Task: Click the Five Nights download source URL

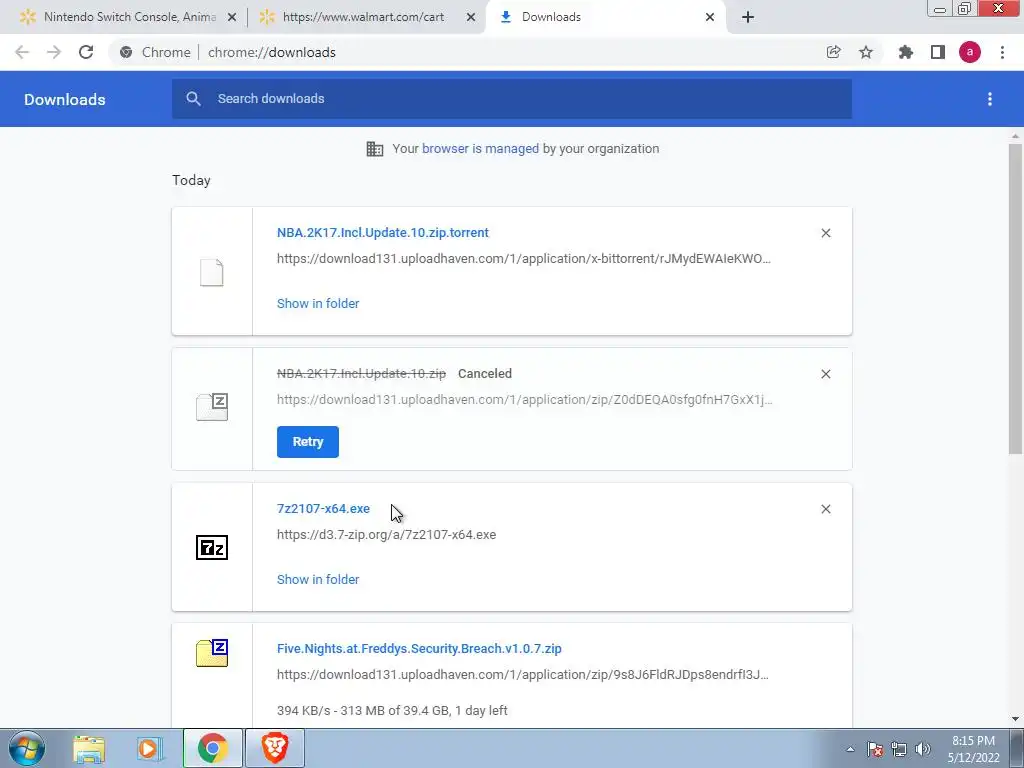Action: click(x=522, y=674)
